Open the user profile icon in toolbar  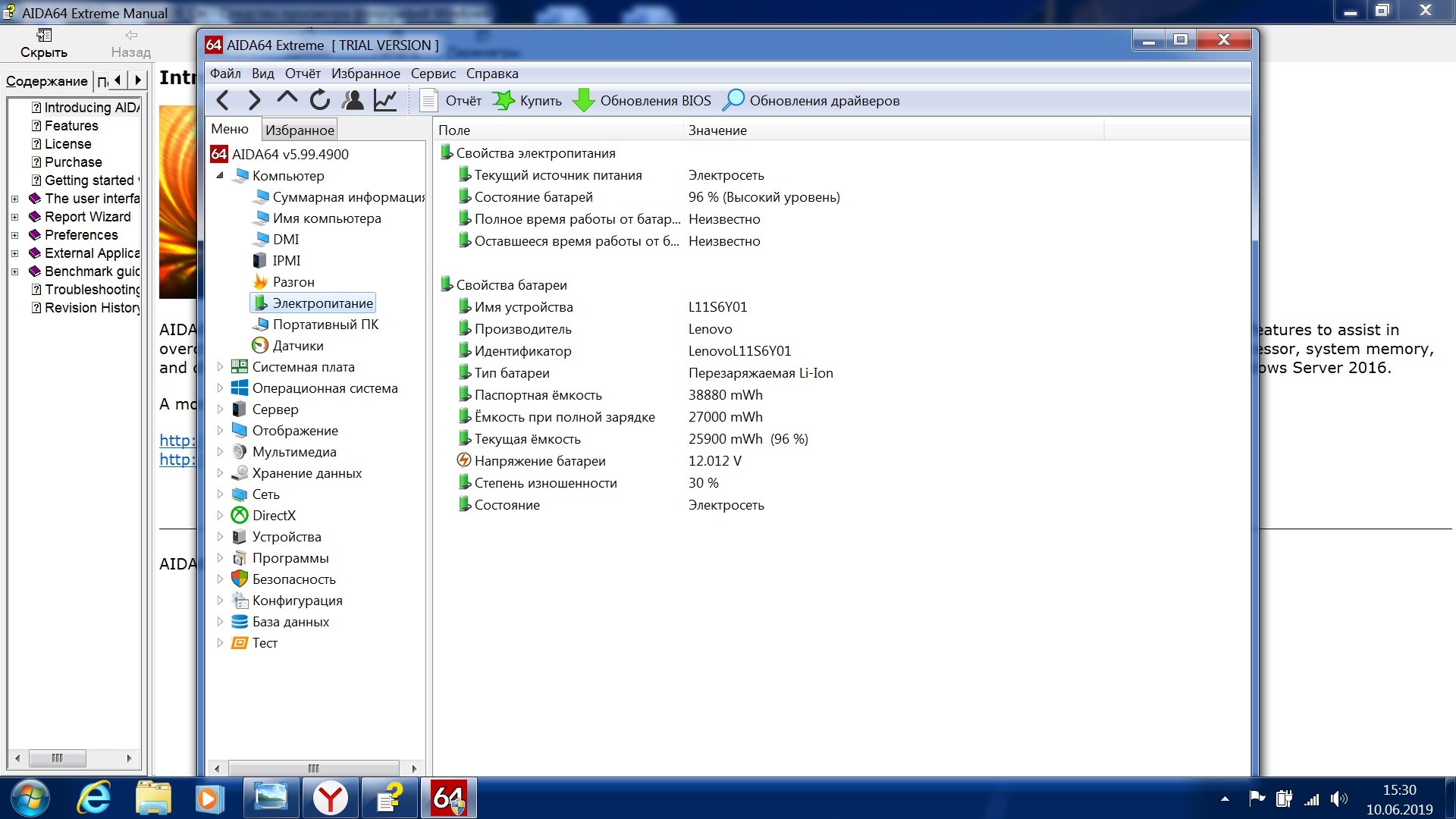pyautogui.click(x=353, y=100)
